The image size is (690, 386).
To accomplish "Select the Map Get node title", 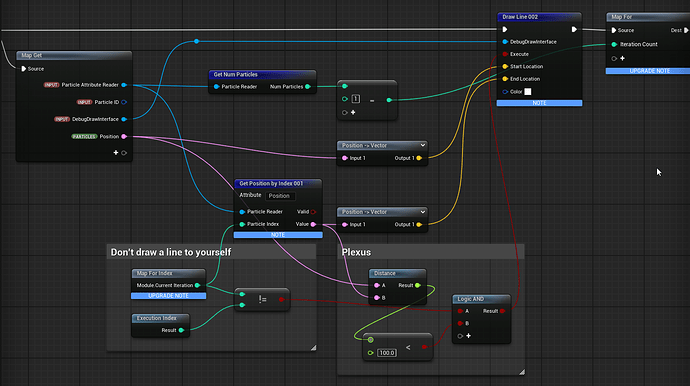I will click(32, 55).
